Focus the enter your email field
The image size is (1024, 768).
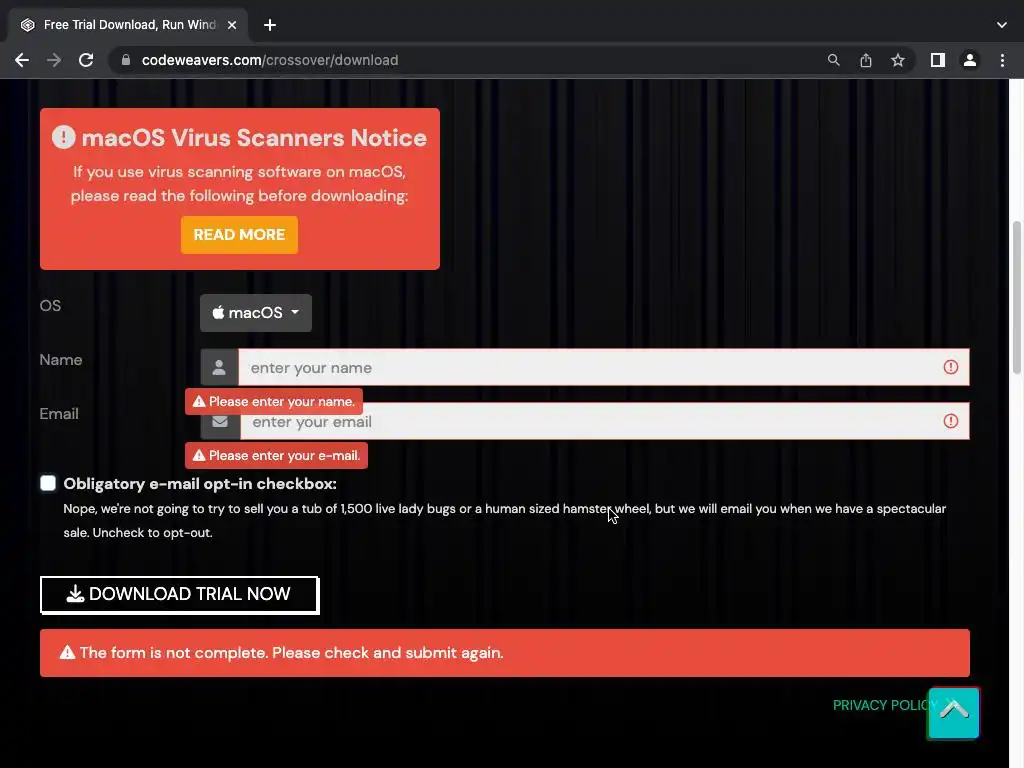(605, 421)
